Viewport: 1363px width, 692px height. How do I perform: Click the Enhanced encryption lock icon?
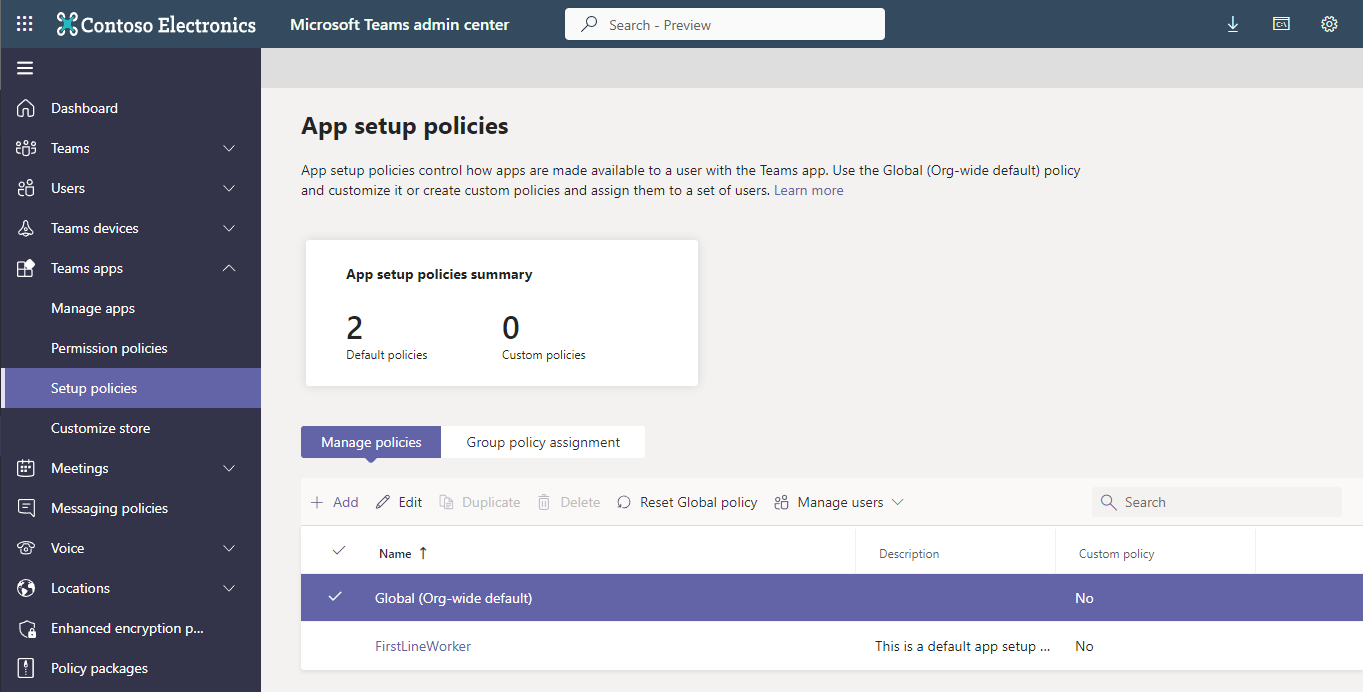(26, 628)
